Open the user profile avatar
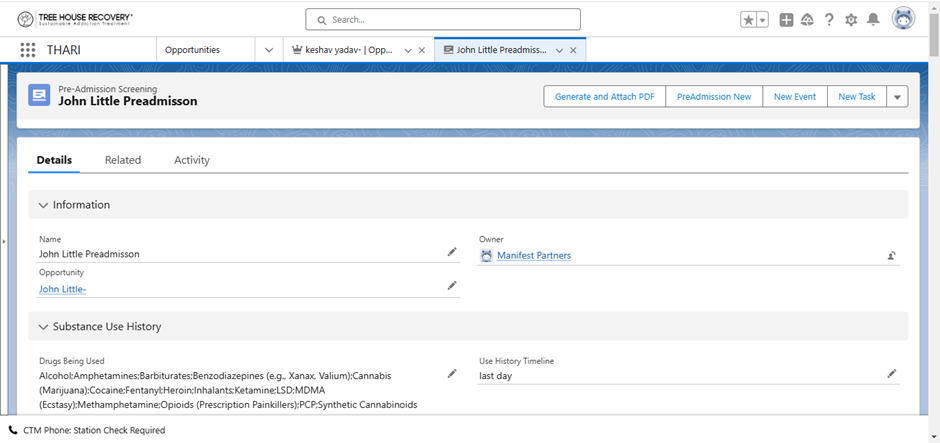Screen dimensions: 940x443 [x=903, y=19]
